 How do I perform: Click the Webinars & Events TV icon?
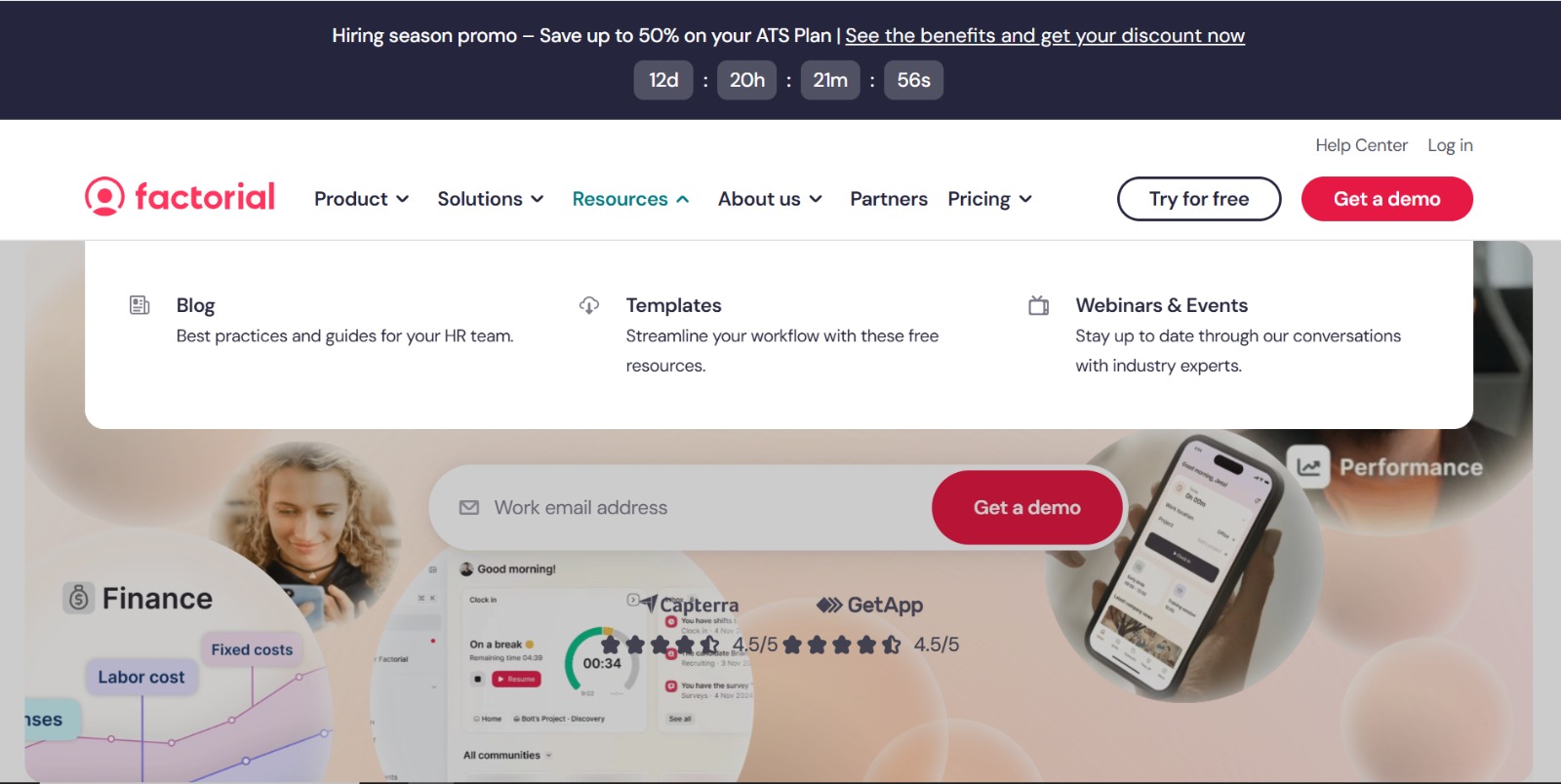pos(1039,305)
